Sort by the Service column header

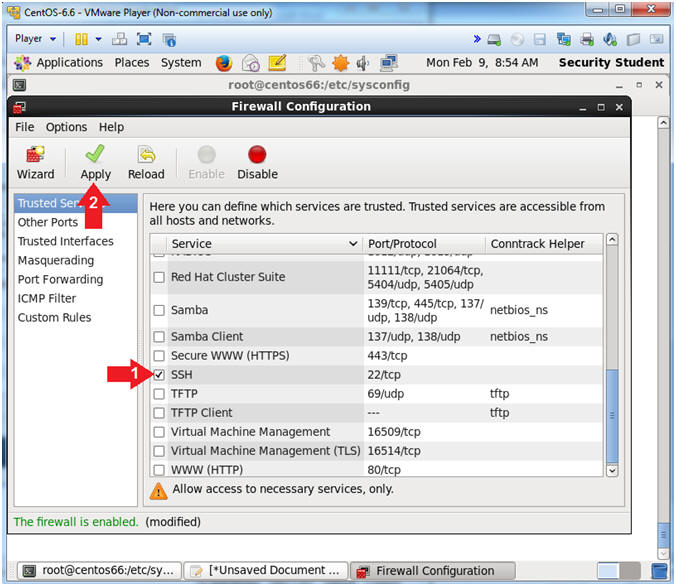coord(265,244)
